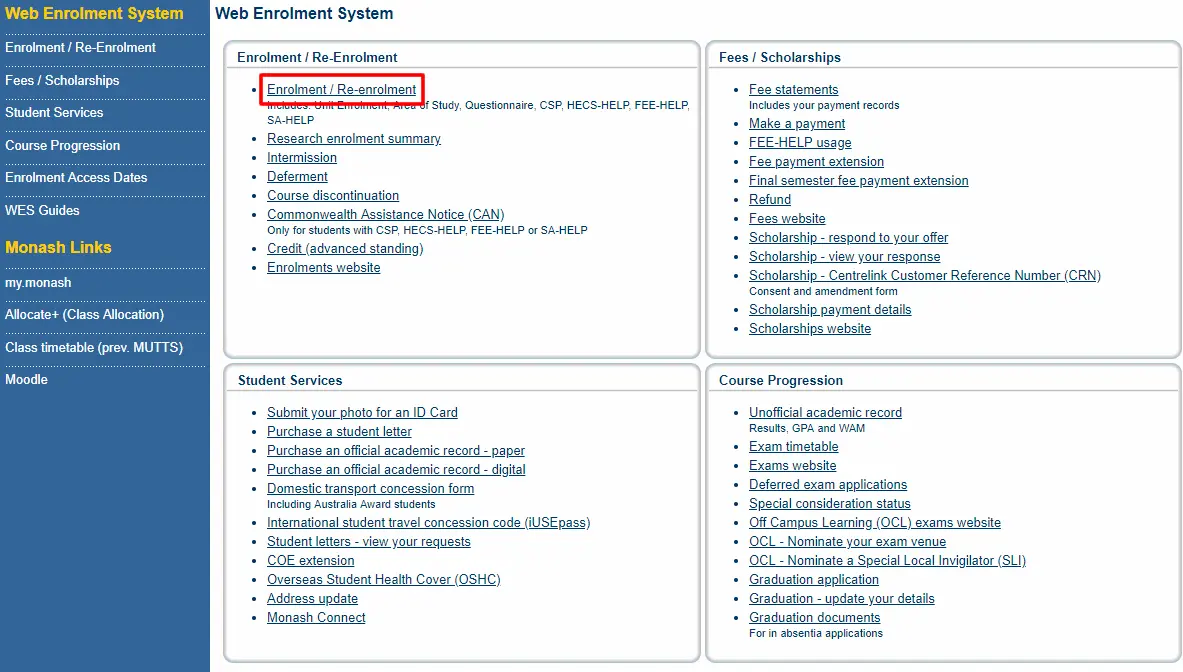Viewport: 1183px width, 672px height.
Task: Open the Graduation application link
Action: (x=813, y=579)
